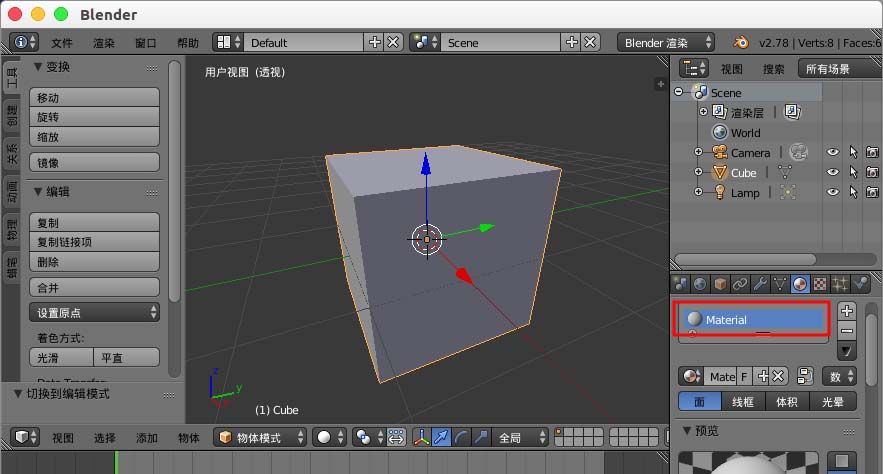883x474 pixels.
Task: Open the pivot point selector
Action: [x=369, y=437]
